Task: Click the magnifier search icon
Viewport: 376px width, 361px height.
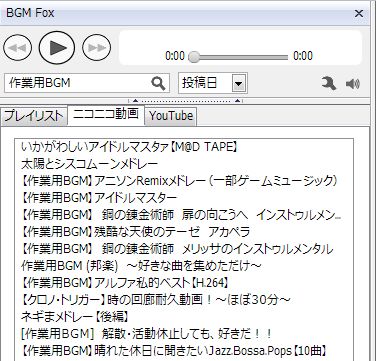Action: [x=158, y=83]
